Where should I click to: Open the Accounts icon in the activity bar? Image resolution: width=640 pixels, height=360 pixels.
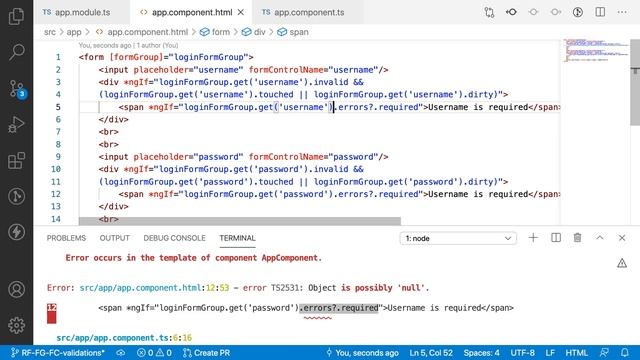pos(16,289)
